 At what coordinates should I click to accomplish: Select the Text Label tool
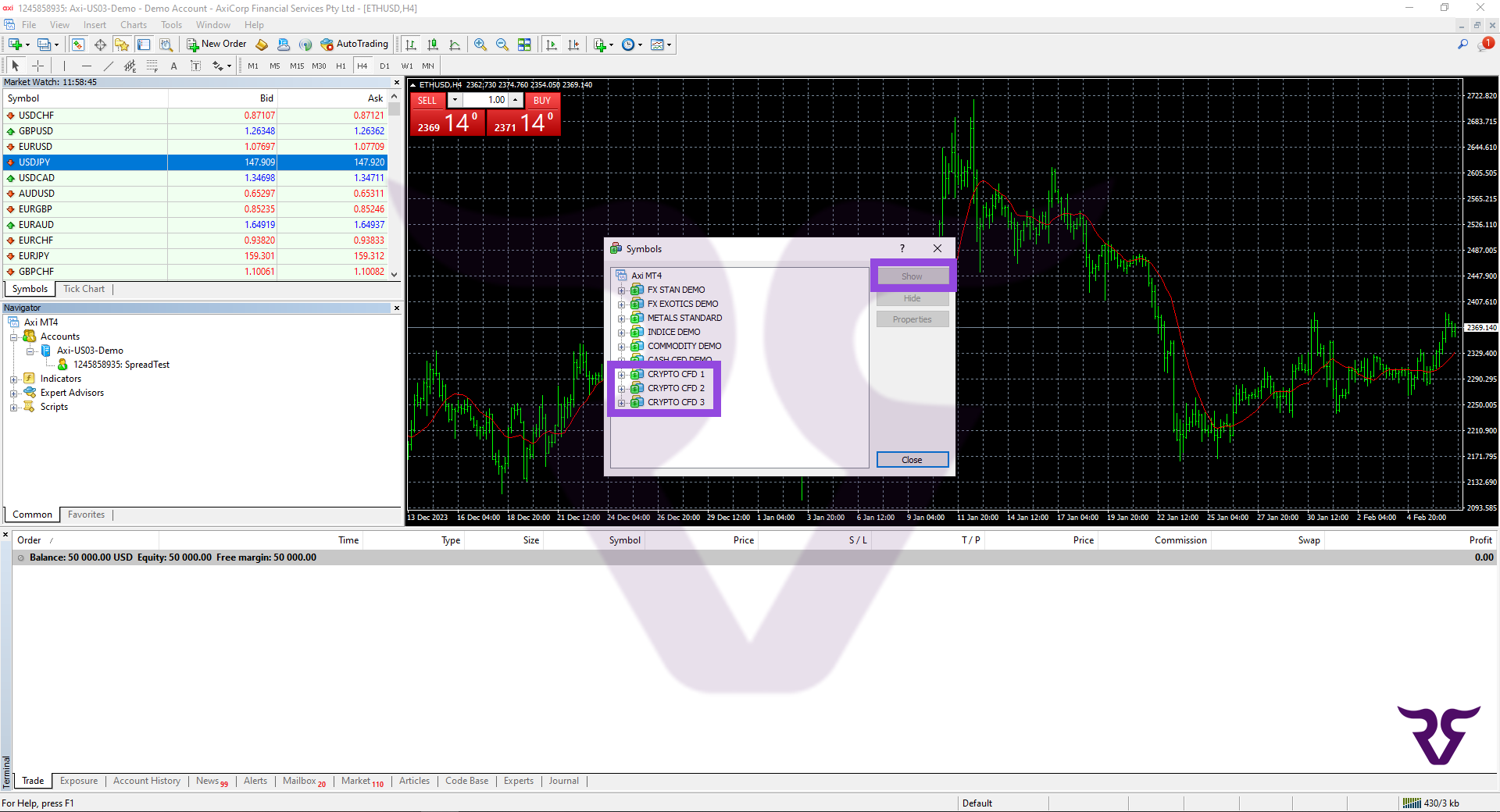(x=195, y=66)
